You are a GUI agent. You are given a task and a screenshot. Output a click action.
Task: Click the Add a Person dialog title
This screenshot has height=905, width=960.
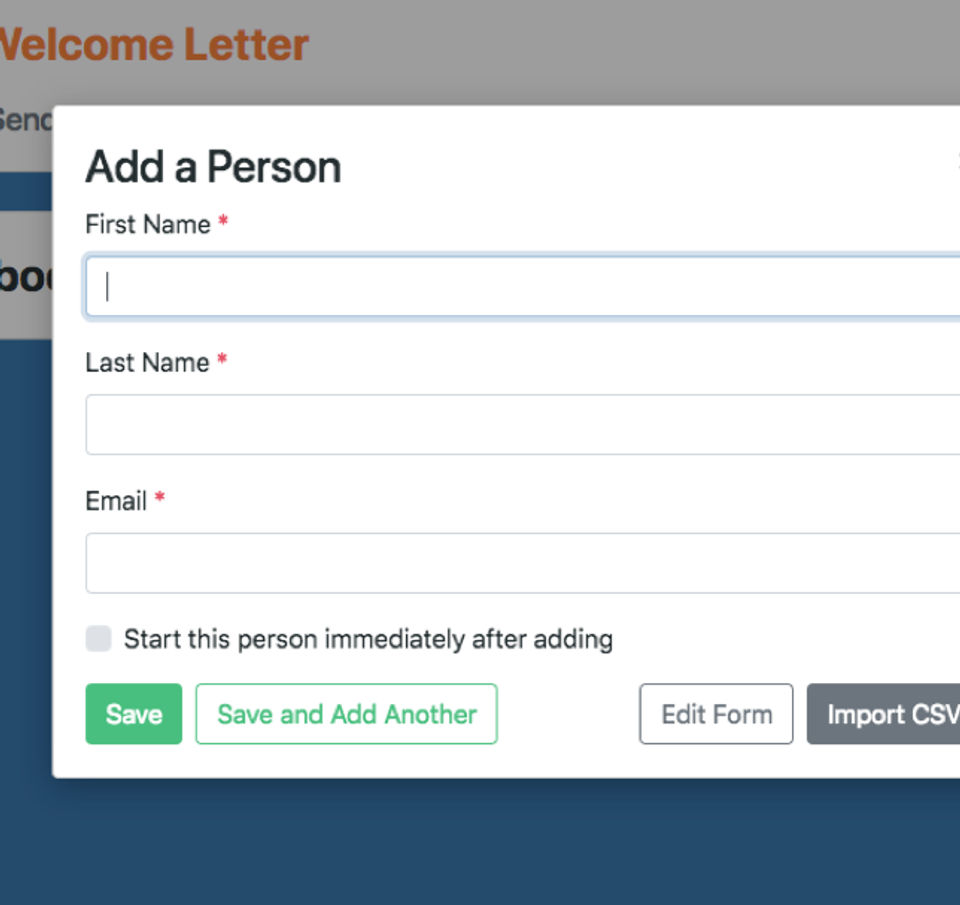(x=213, y=167)
